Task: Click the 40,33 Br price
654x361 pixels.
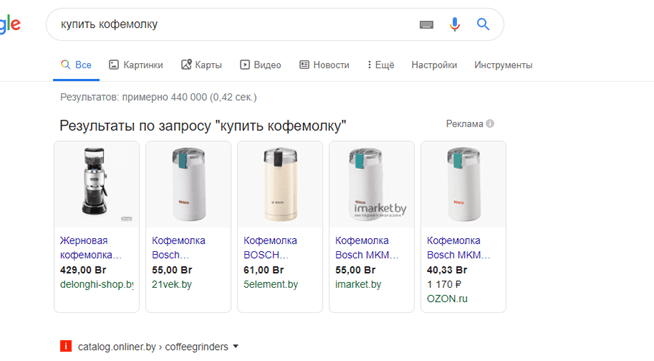Action: (x=447, y=270)
